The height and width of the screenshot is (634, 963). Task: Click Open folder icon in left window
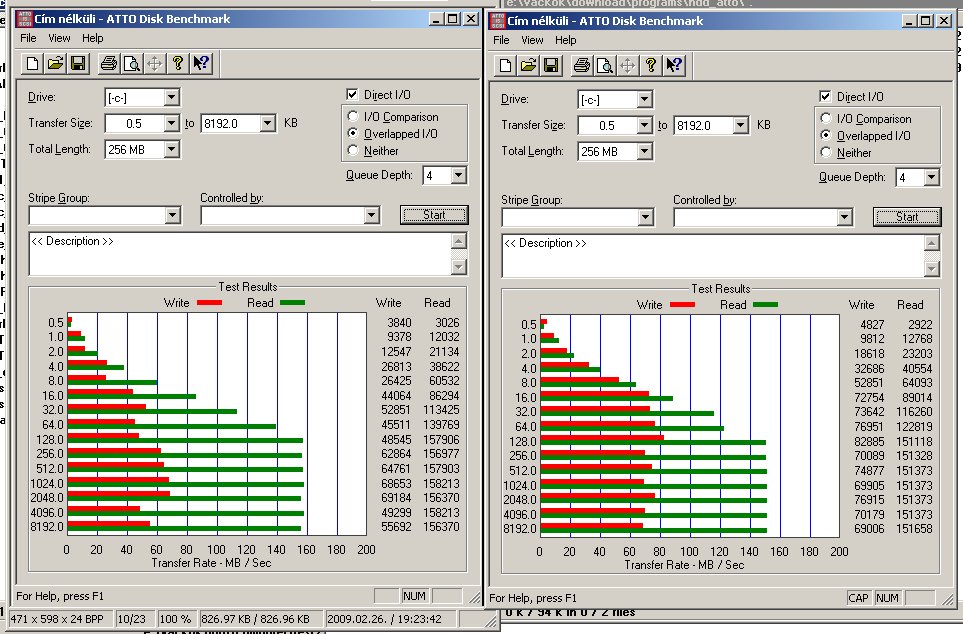[x=55, y=63]
